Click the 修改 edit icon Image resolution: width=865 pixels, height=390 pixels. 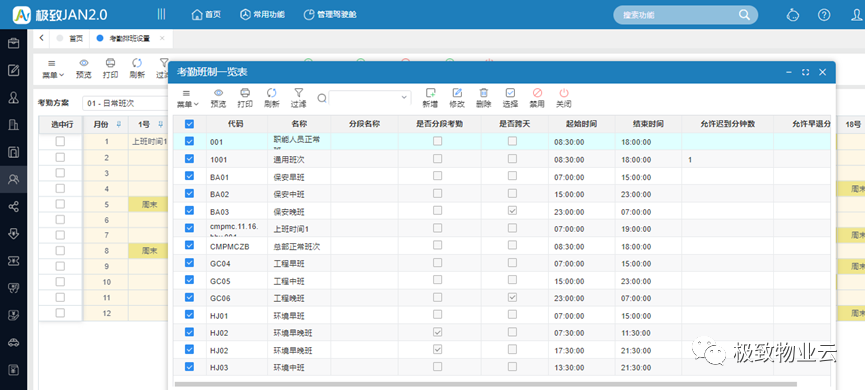(457, 93)
